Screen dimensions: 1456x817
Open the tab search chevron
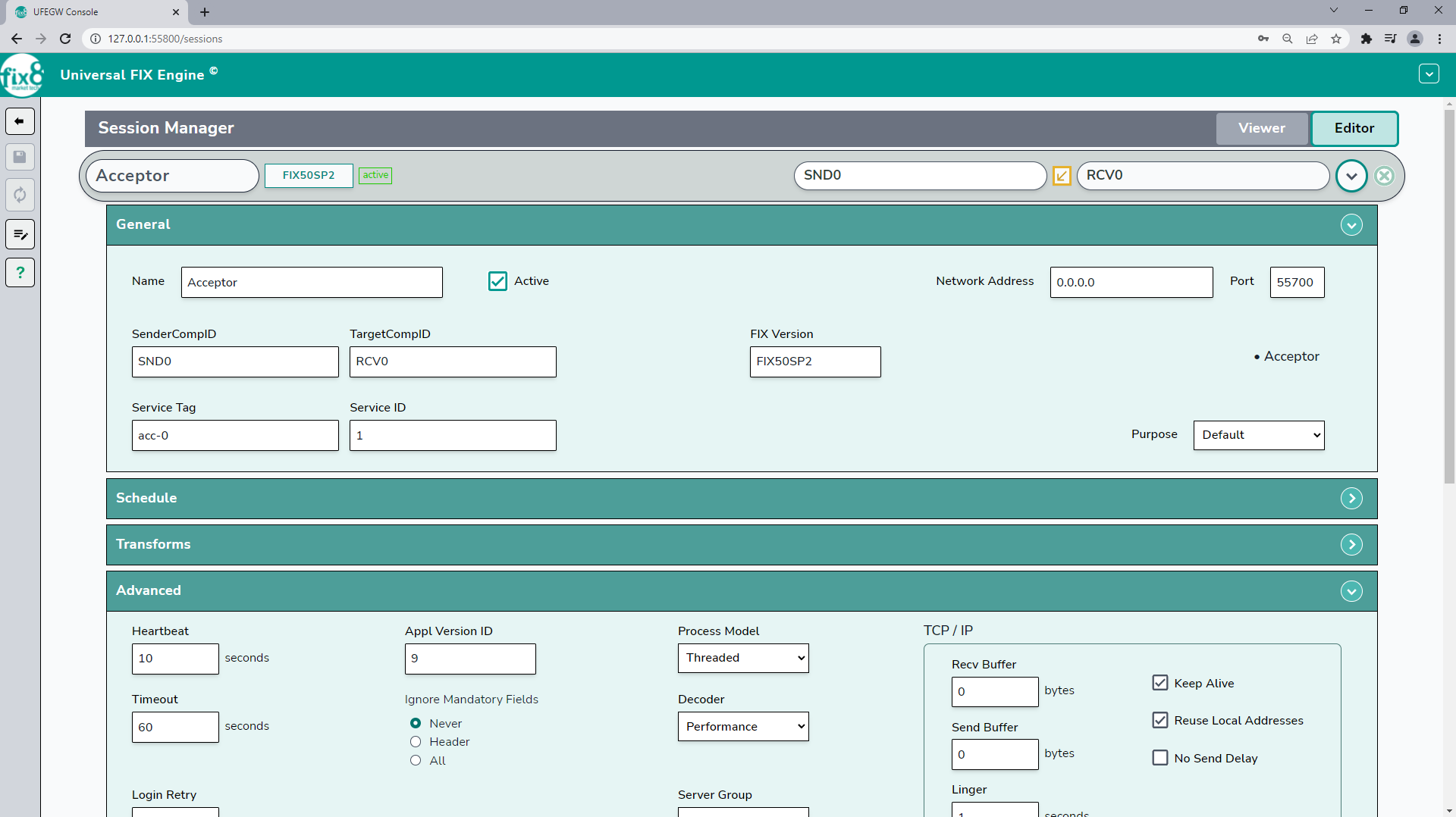[1334, 11]
